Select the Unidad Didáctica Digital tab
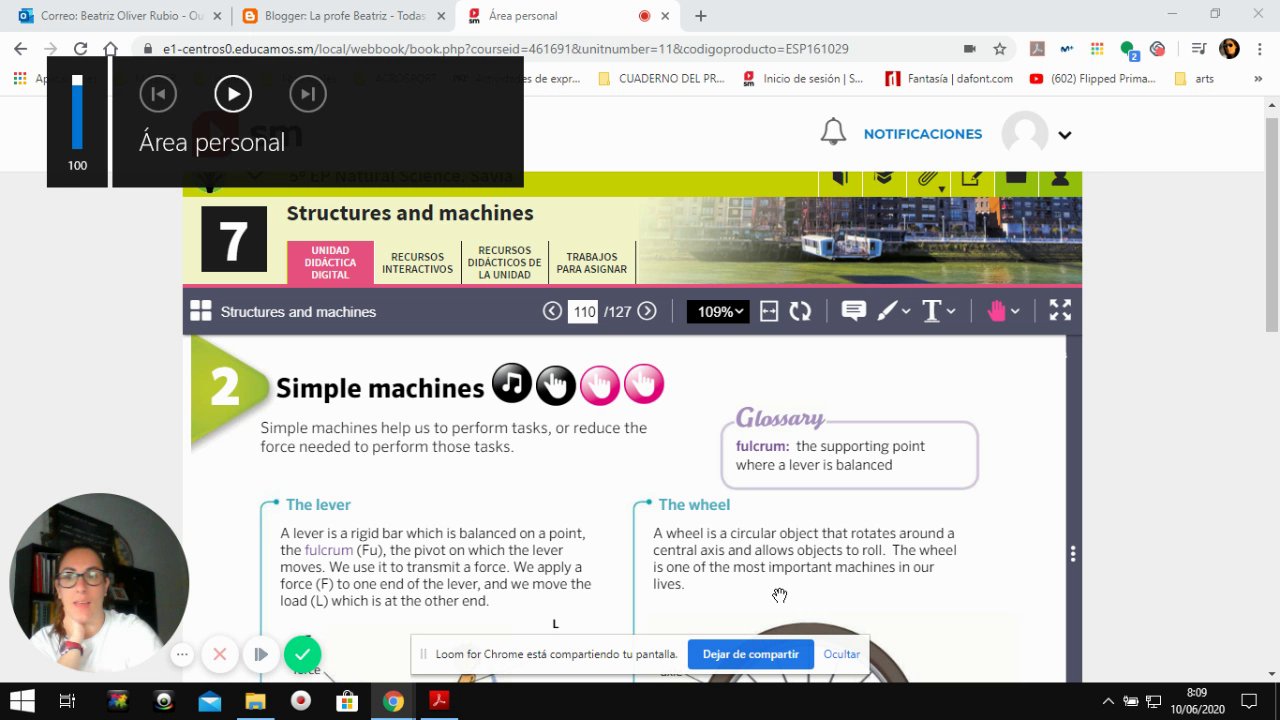The width and height of the screenshot is (1280, 720). (x=330, y=263)
